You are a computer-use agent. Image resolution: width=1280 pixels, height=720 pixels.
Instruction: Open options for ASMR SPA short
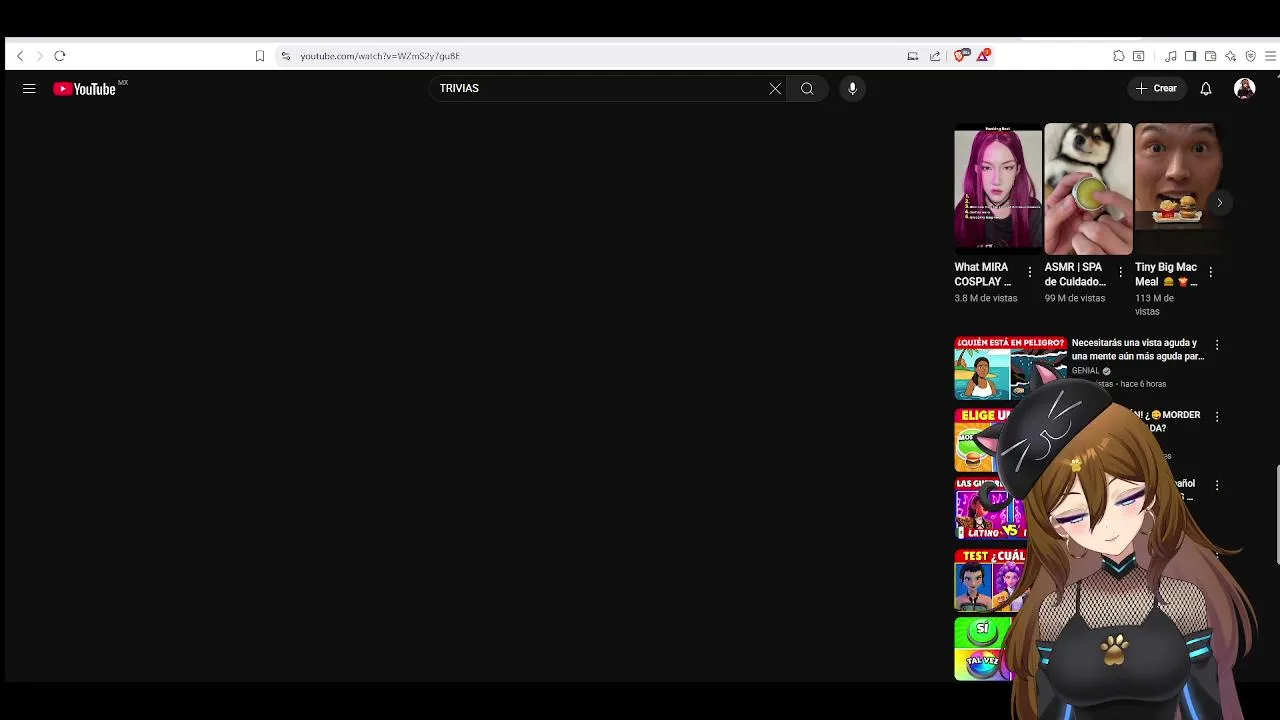1120,272
